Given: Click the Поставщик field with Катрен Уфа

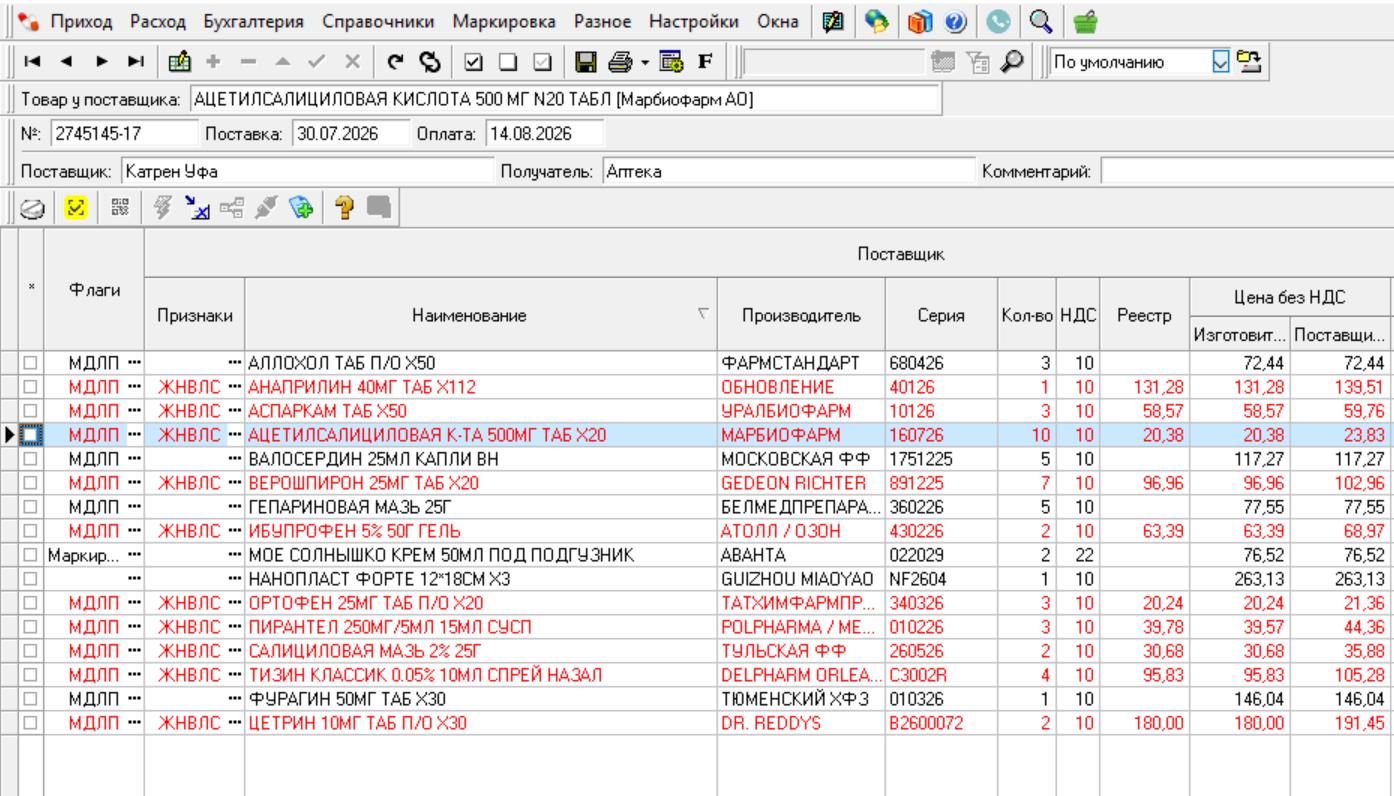Looking at the screenshot, I should 308,171.
